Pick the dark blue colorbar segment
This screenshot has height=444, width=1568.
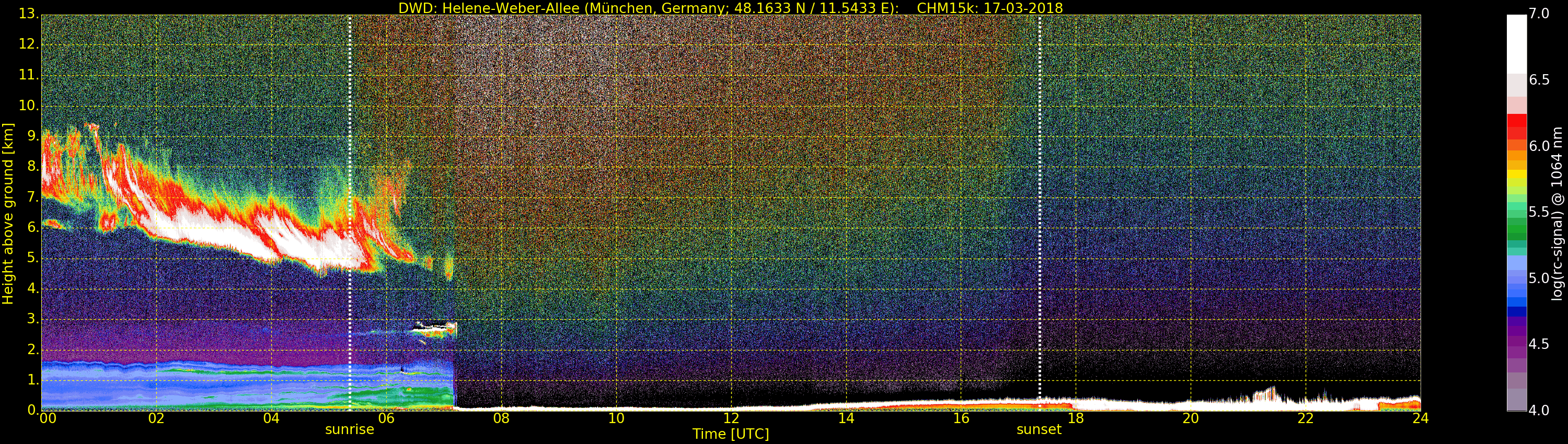(1516, 311)
